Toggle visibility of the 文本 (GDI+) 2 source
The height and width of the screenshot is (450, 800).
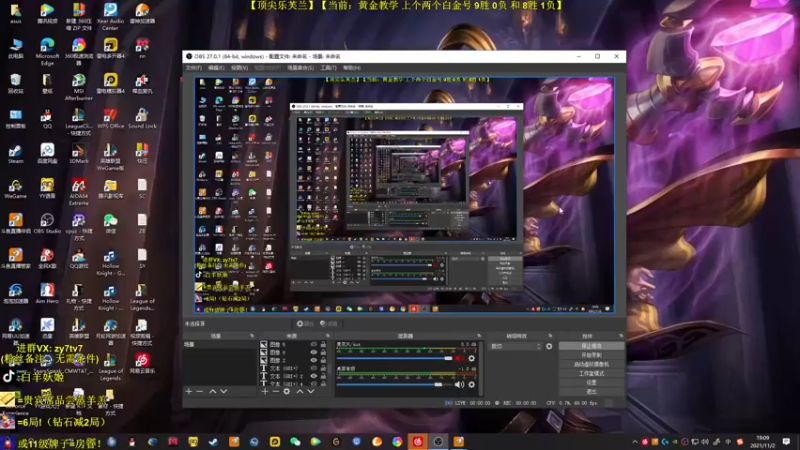click(x=313, y=376)
